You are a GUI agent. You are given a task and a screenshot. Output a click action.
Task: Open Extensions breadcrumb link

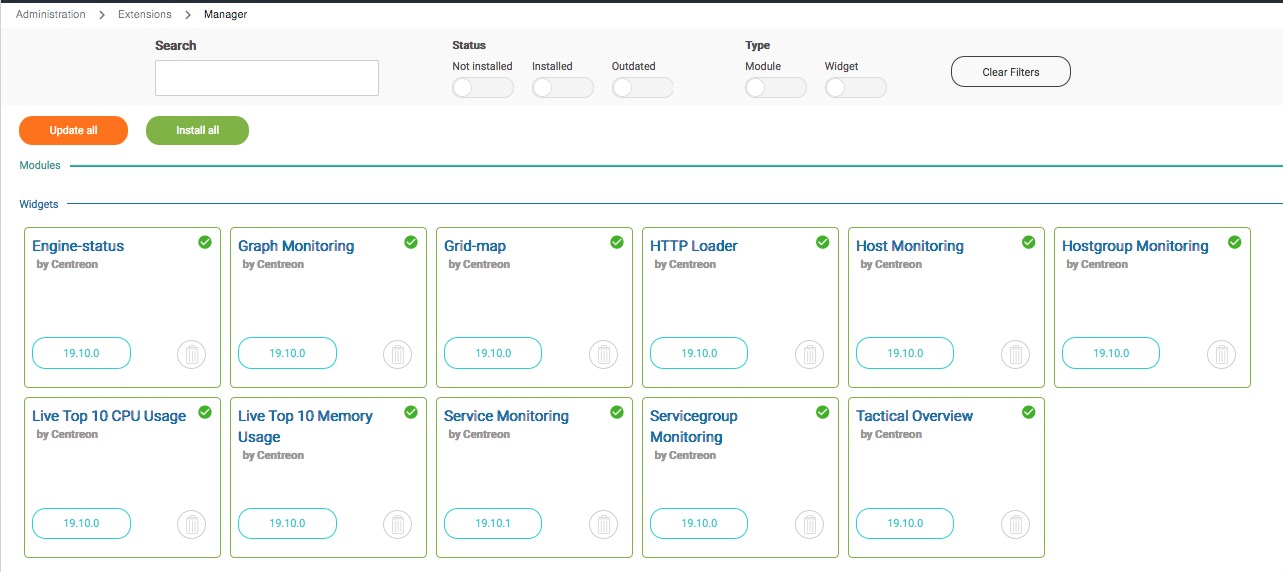click(x=145, y=15)
